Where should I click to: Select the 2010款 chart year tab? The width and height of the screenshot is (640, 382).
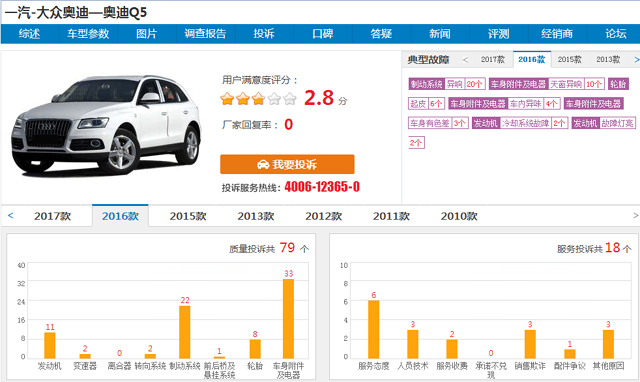[x=459, y=216]
